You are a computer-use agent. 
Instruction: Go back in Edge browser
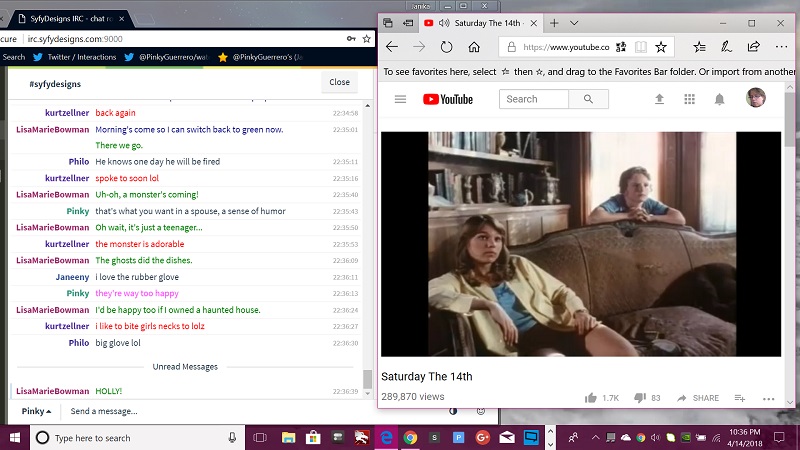pos(392,47)
